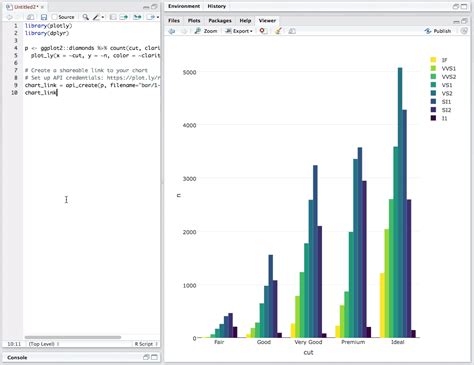
Task: Click the compile report notebook icon
Action: coord(113,17)
